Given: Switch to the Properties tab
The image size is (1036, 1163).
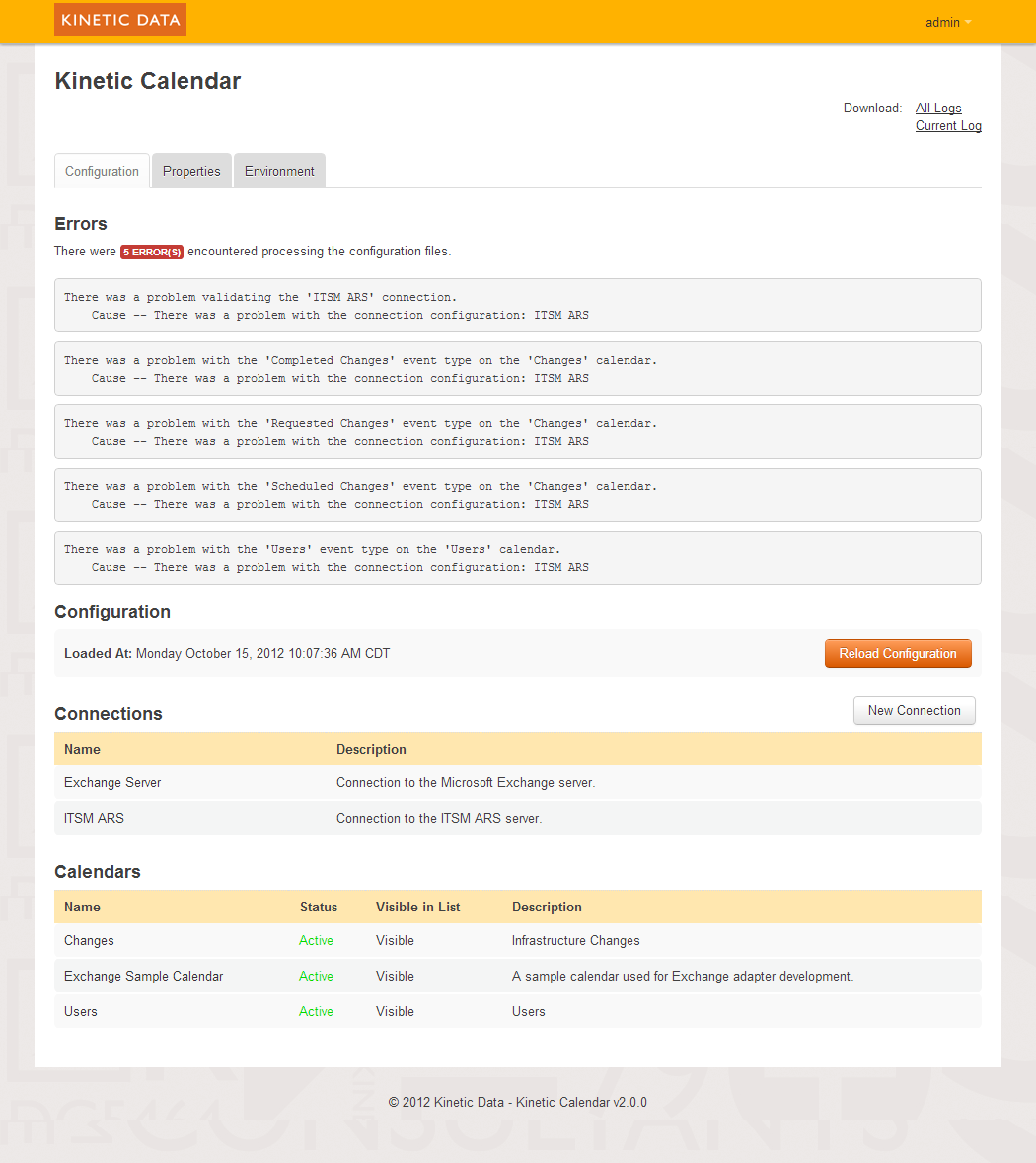Looking at the screenshot, I should (x=191, y=172).
